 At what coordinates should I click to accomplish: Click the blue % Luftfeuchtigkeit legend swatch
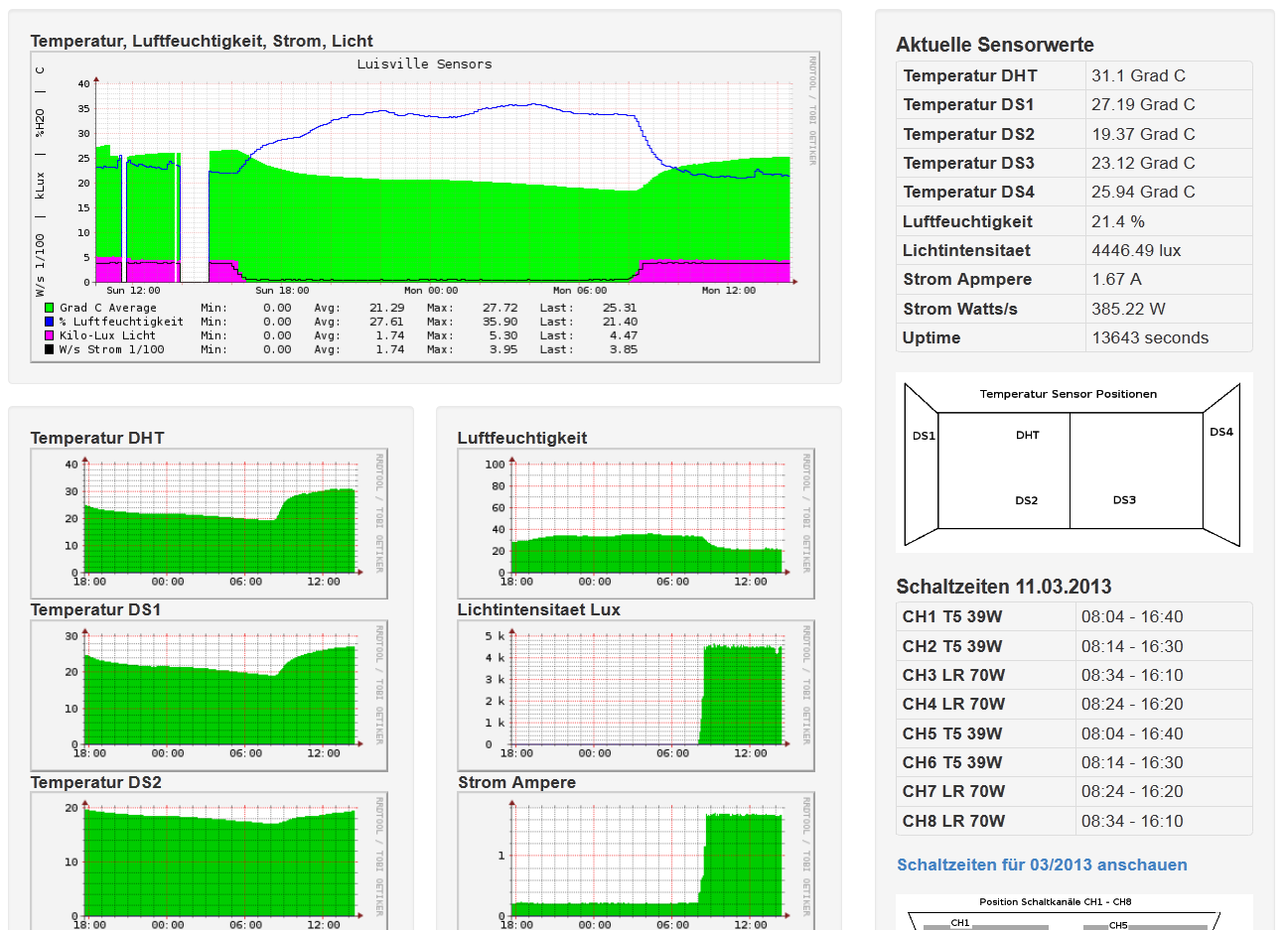pos(49,322)
